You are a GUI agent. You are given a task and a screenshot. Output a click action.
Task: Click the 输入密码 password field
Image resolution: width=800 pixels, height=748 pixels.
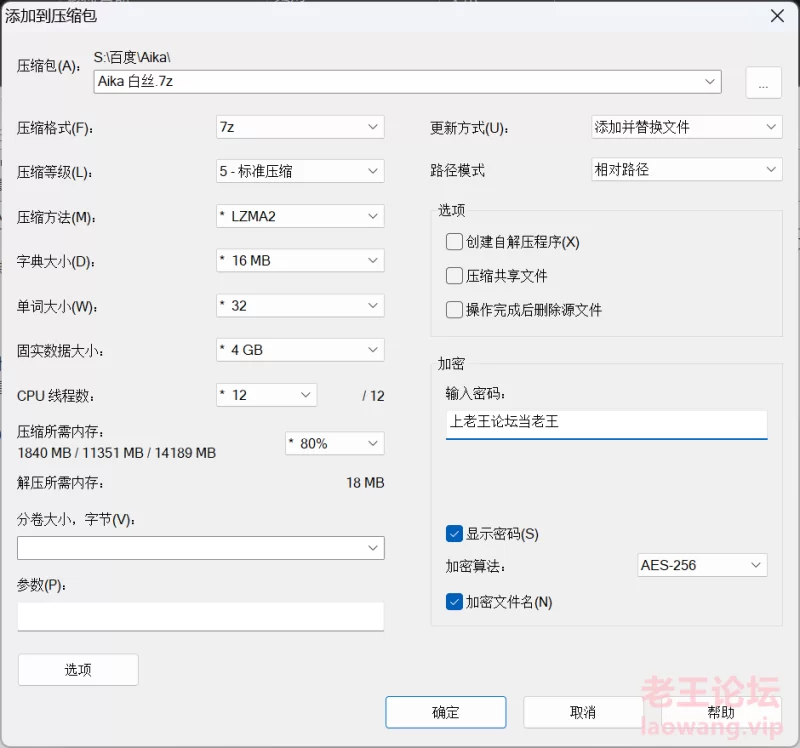[x=606, y=425]
